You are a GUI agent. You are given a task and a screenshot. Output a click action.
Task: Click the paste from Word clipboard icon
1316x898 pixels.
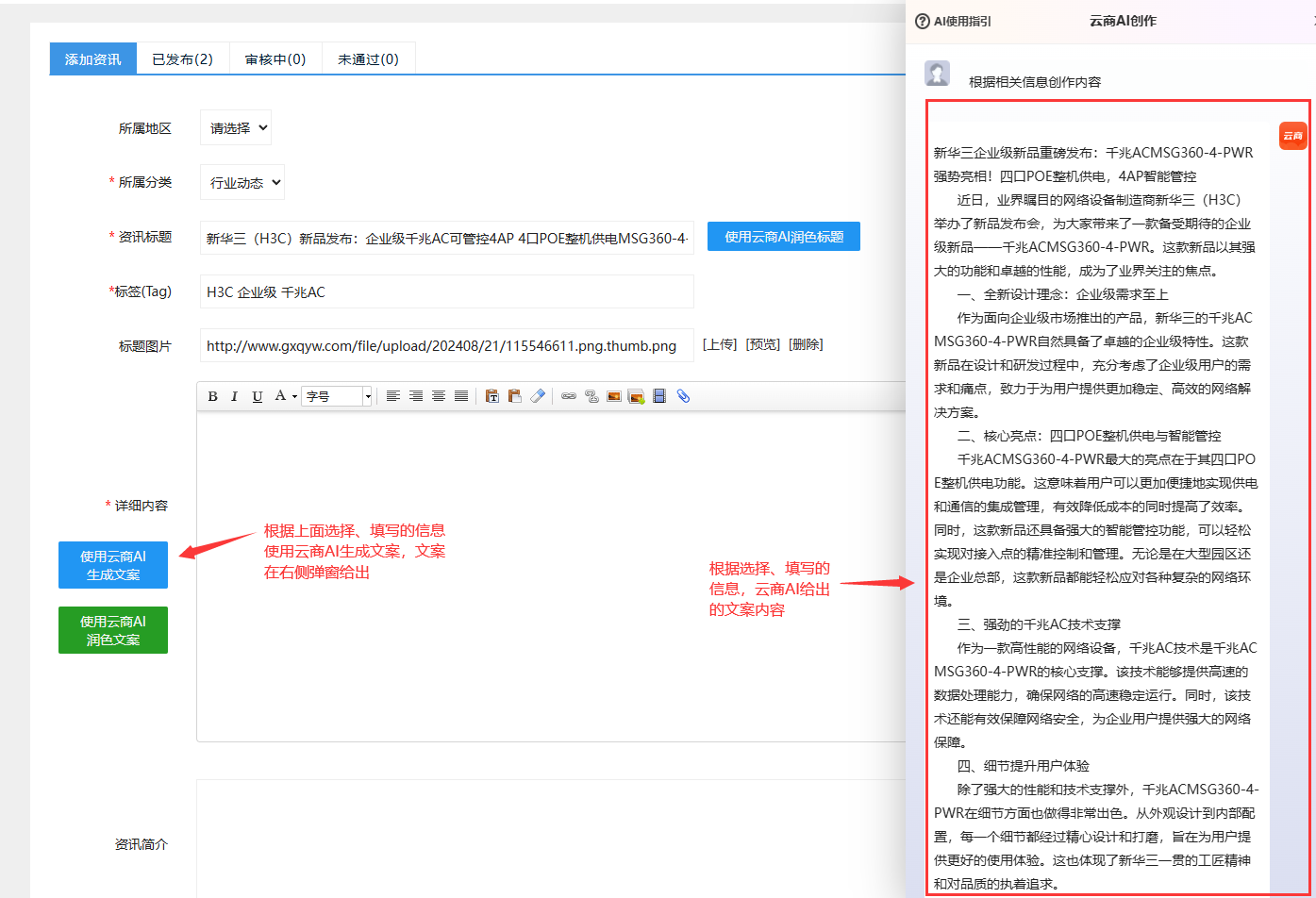514,396
